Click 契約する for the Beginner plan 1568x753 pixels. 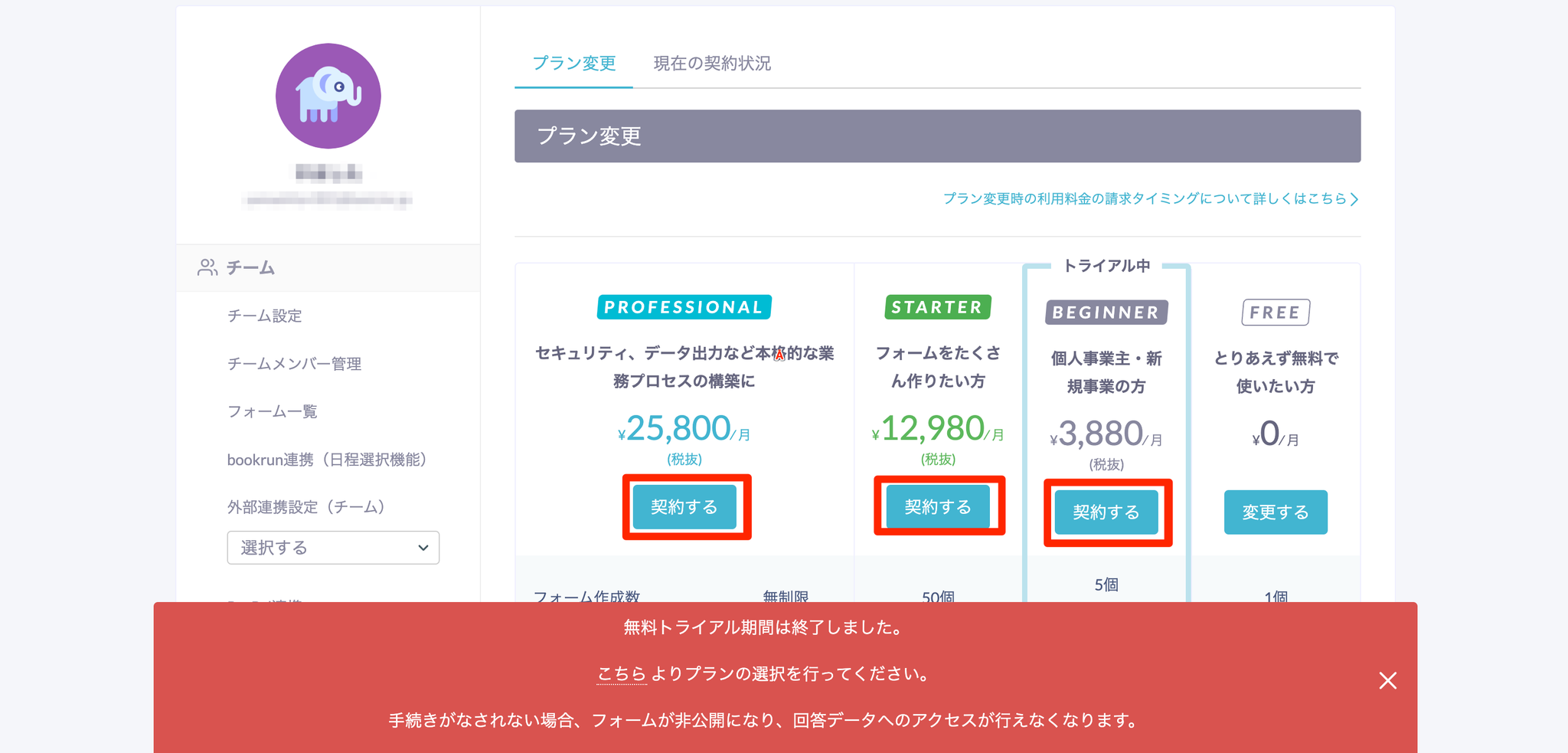pyautogui.click(x=1106, y=512)
